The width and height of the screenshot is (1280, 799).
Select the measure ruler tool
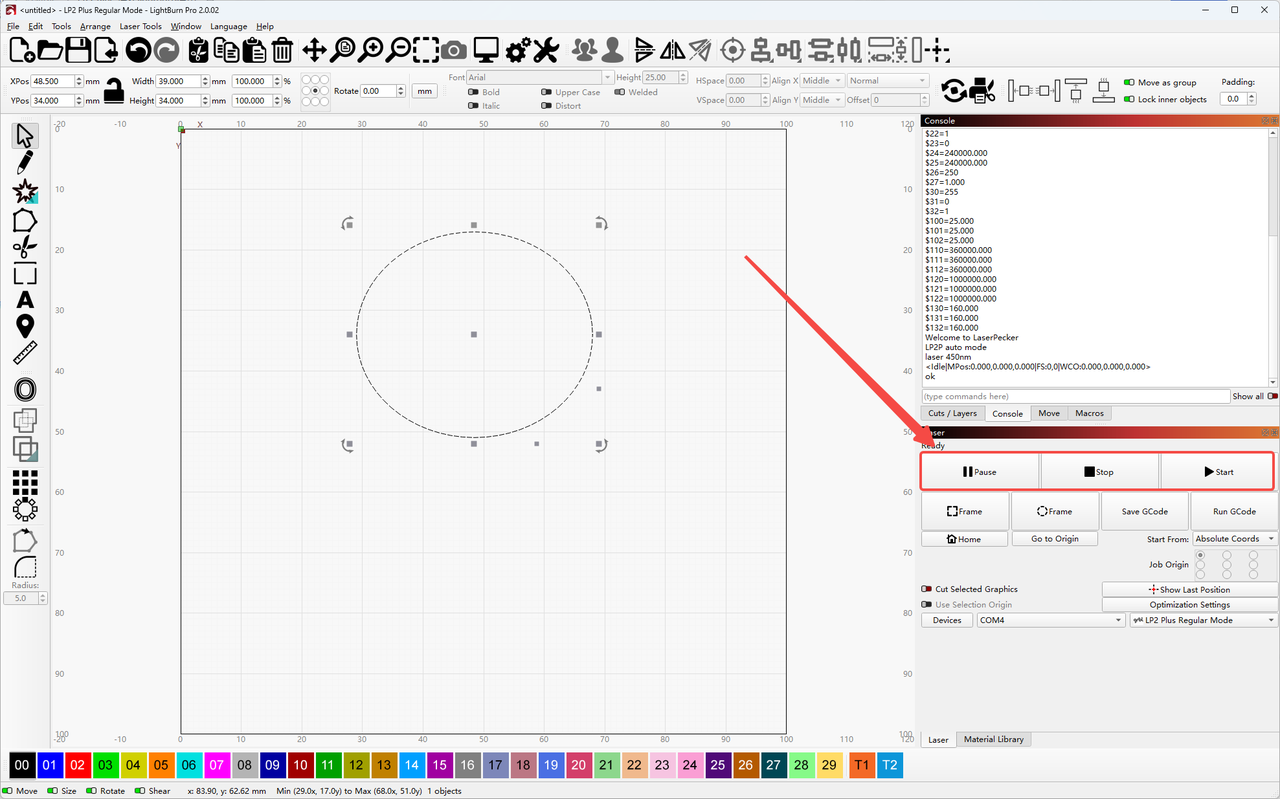[25, 353]
